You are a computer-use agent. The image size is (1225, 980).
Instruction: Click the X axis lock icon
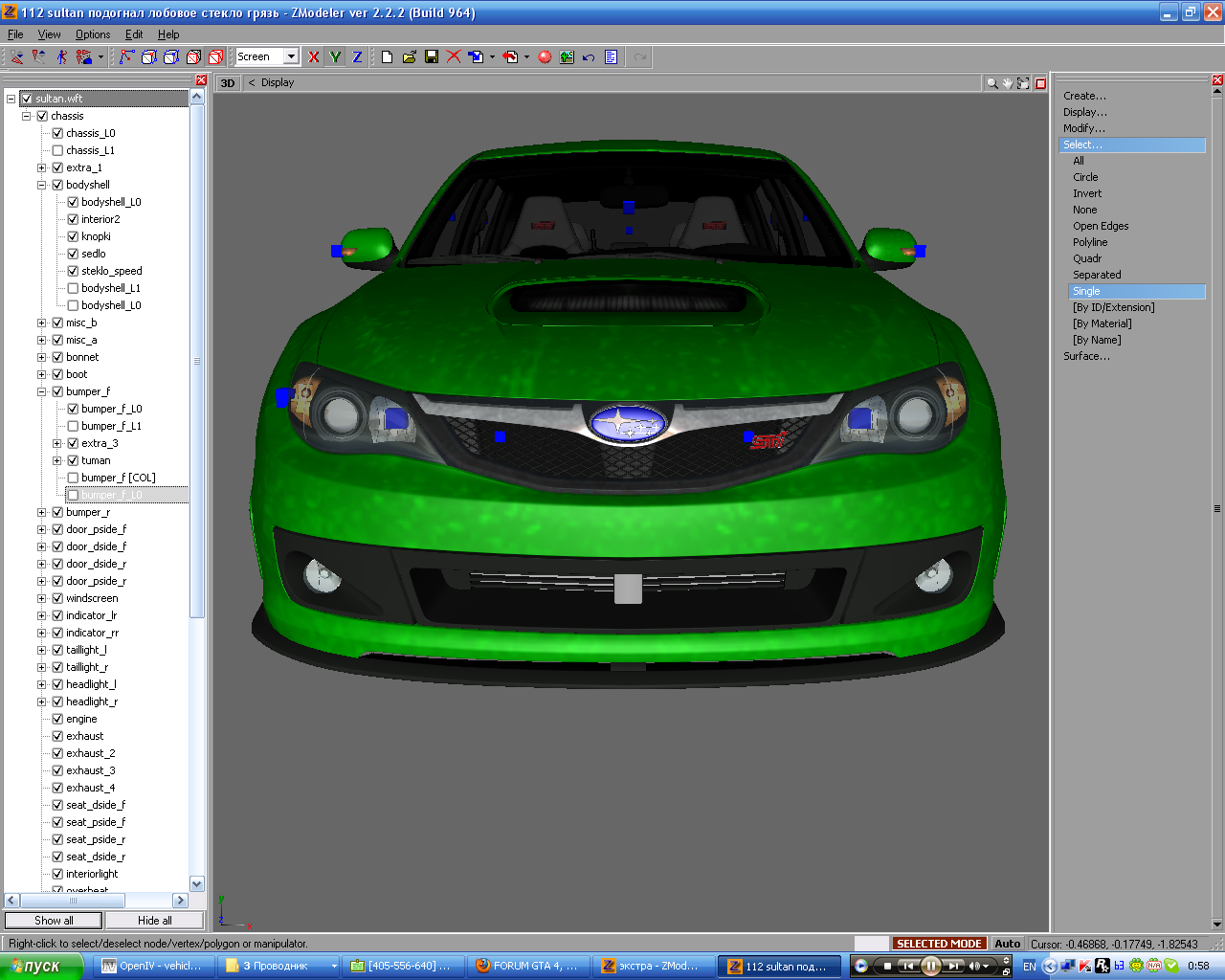[x=313, y=57]
